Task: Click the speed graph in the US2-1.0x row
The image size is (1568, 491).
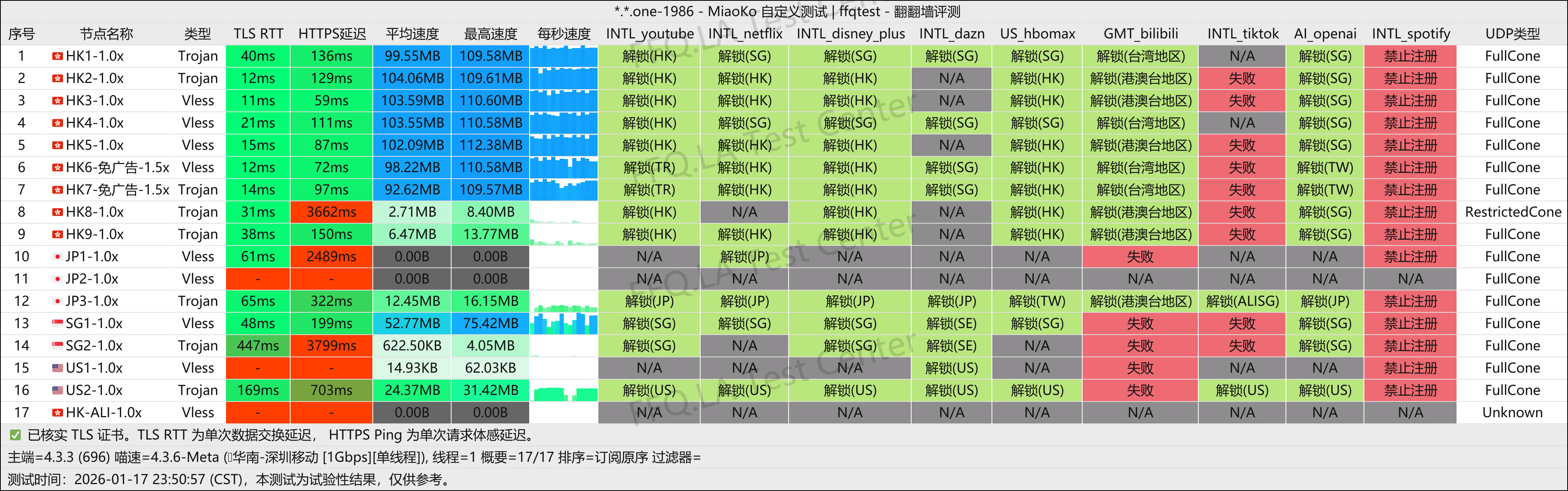Action: [564, 390]
